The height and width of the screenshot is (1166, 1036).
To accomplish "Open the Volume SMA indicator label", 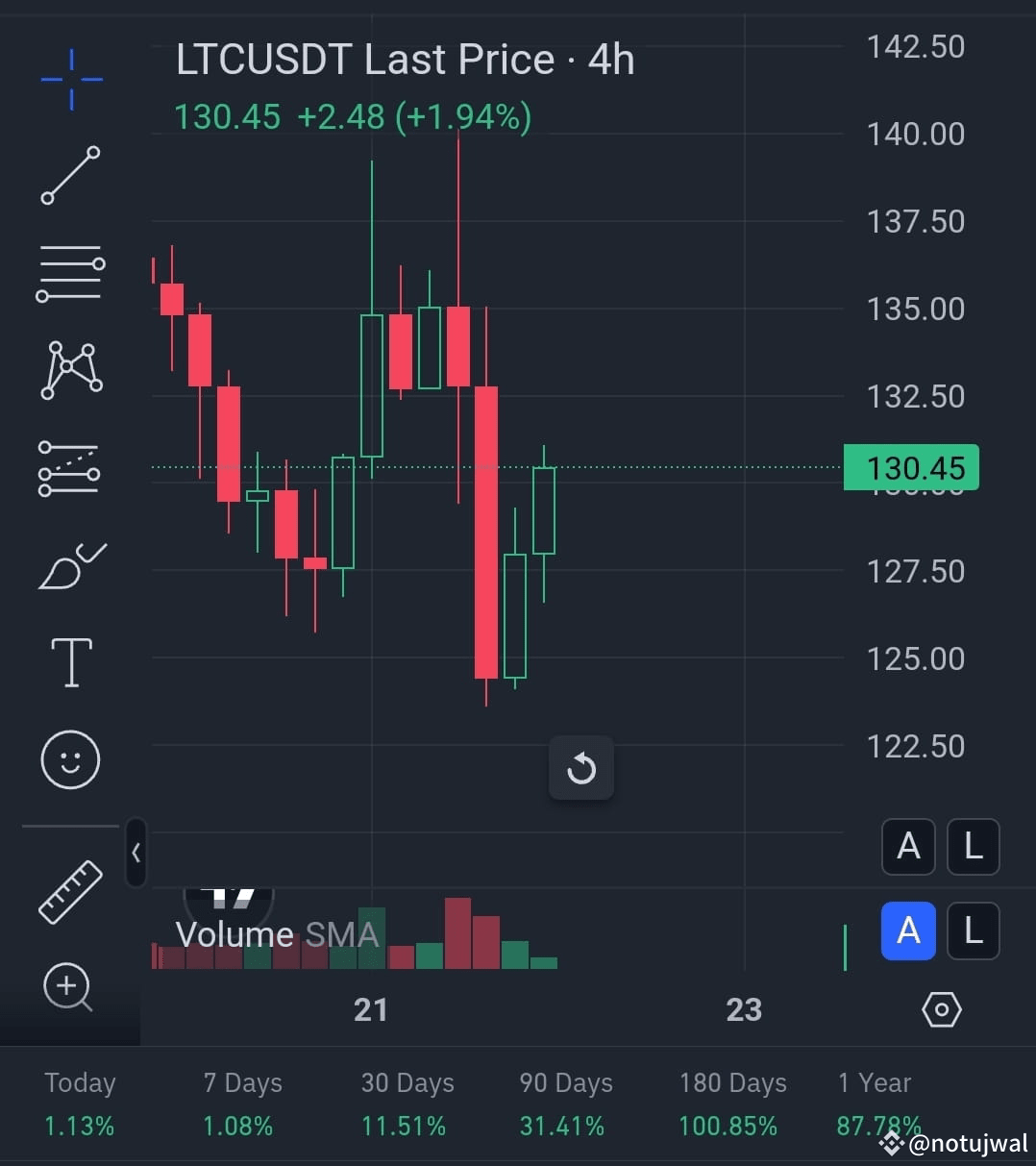I will (x=277, y=933).
